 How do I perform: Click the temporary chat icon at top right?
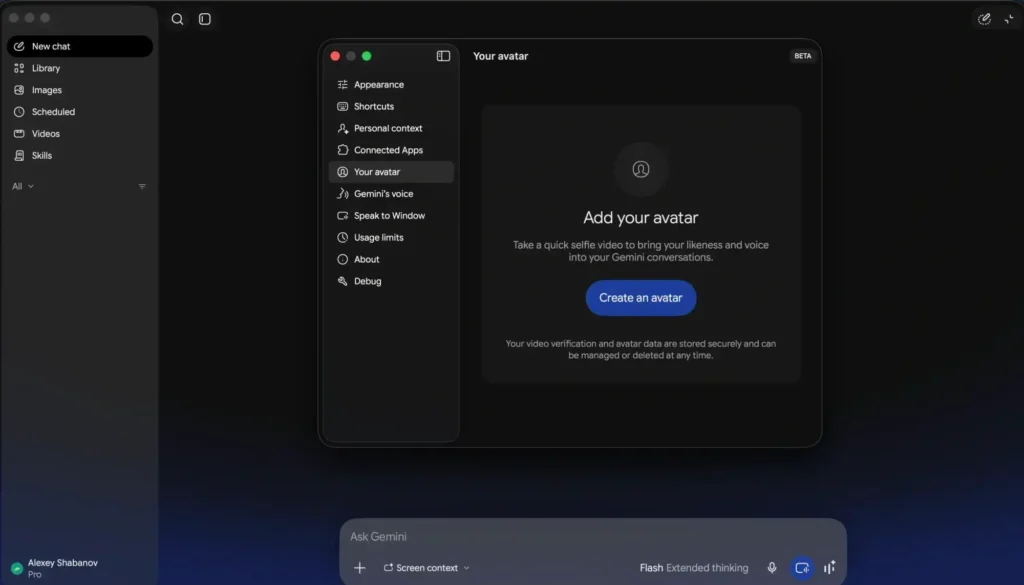(984, 19)
